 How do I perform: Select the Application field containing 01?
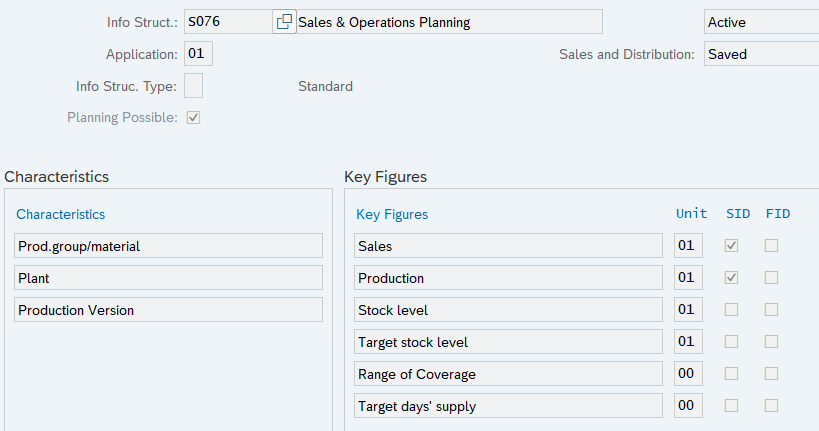(x=198, y=54)
